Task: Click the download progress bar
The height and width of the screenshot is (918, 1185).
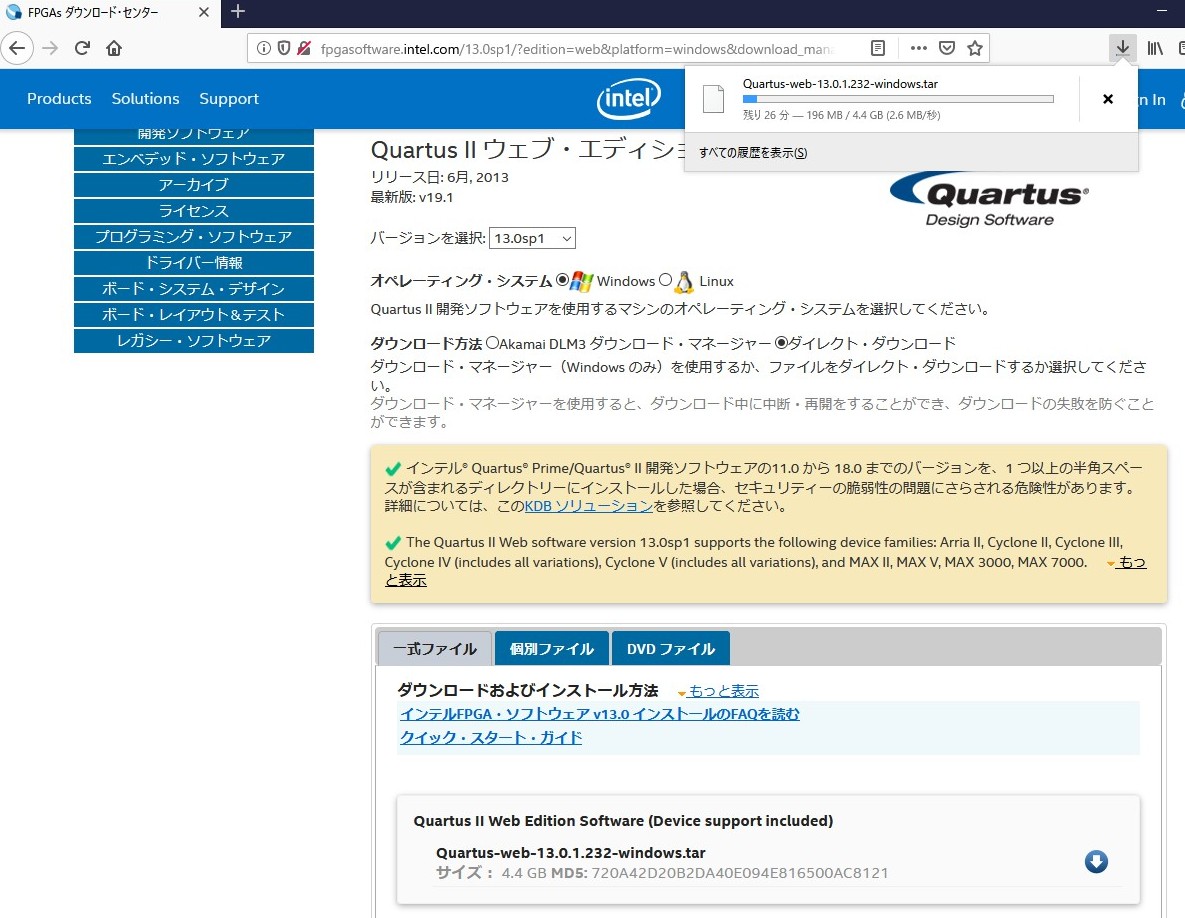Action: 898,99
